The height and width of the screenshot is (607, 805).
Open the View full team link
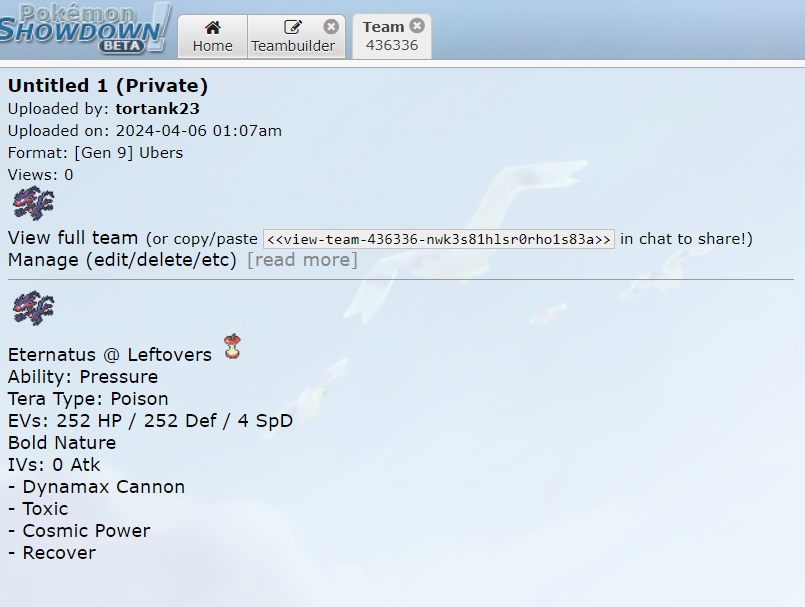tap(73, 238)
